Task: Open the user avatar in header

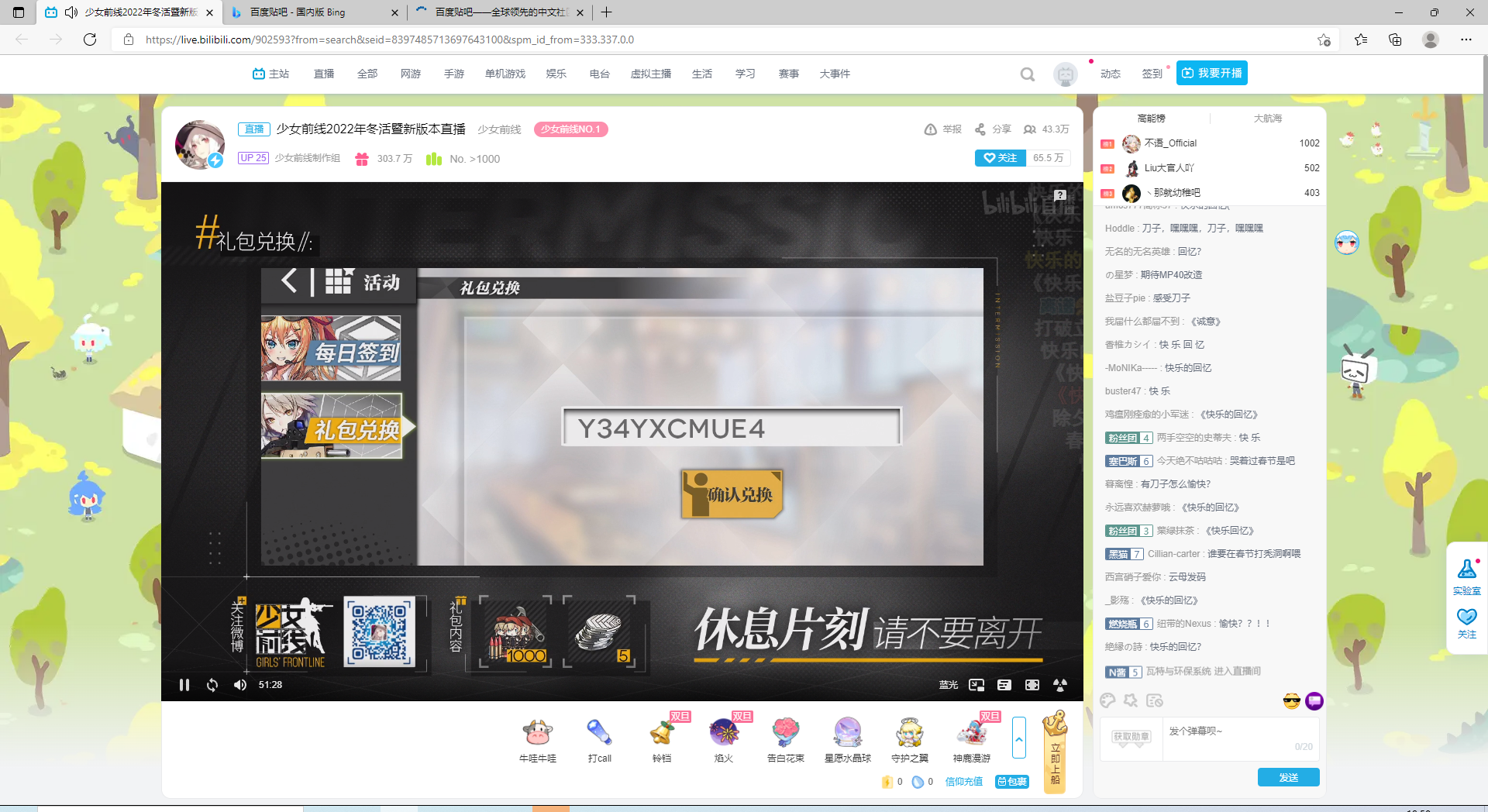Action: pos(1066,74)
